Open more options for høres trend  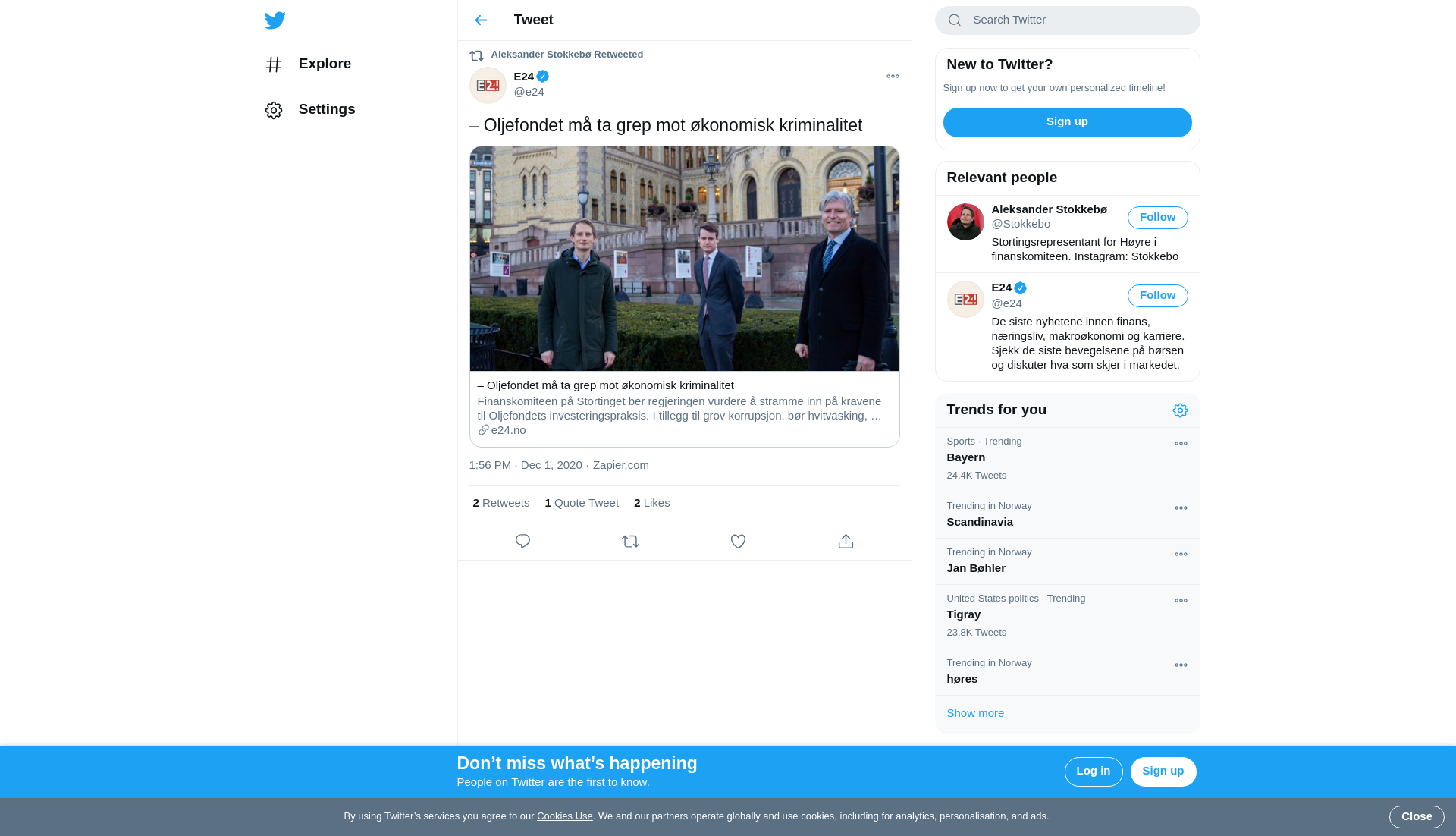click(1181, 665)
